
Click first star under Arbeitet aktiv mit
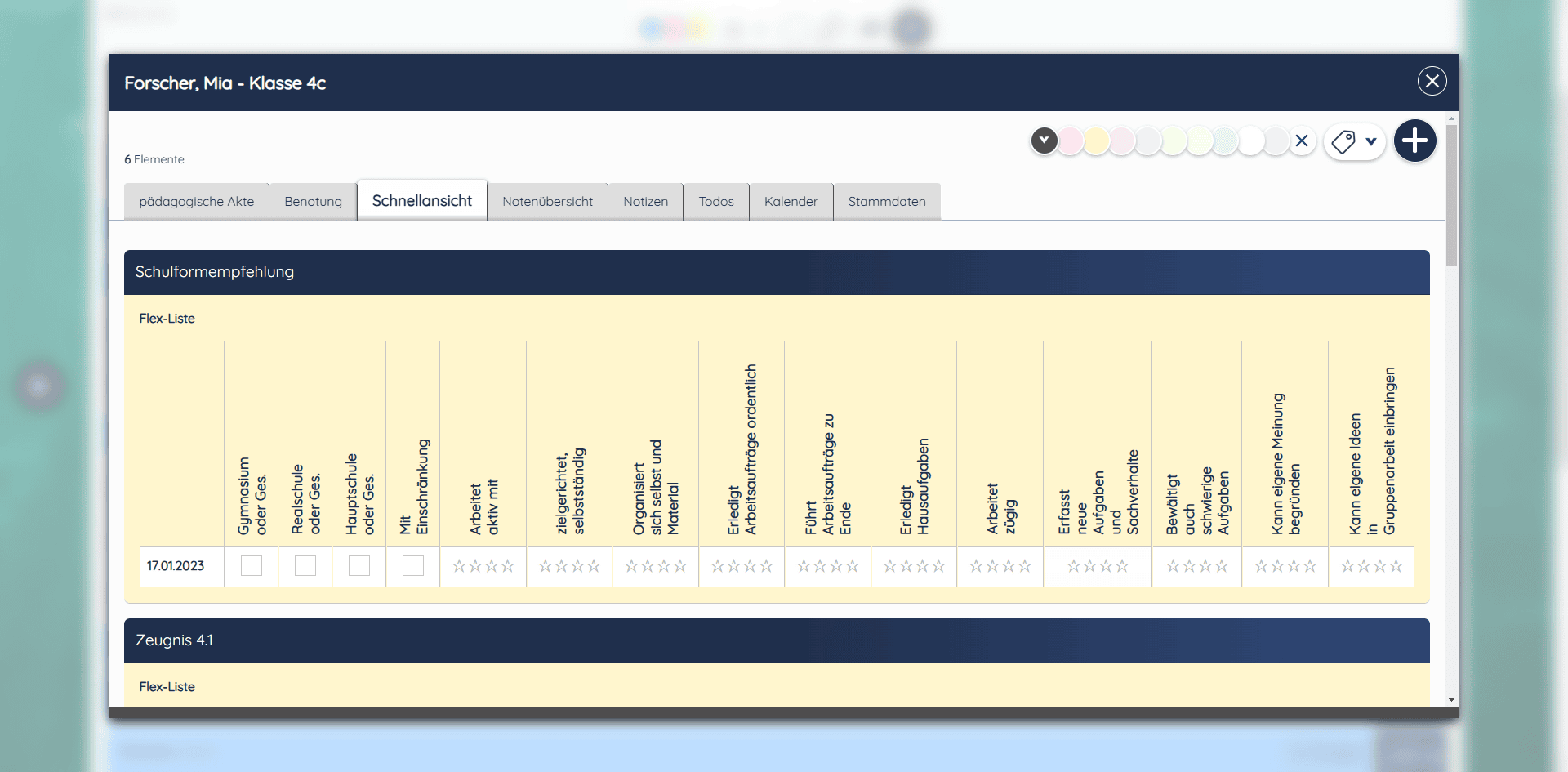[459, 566]
